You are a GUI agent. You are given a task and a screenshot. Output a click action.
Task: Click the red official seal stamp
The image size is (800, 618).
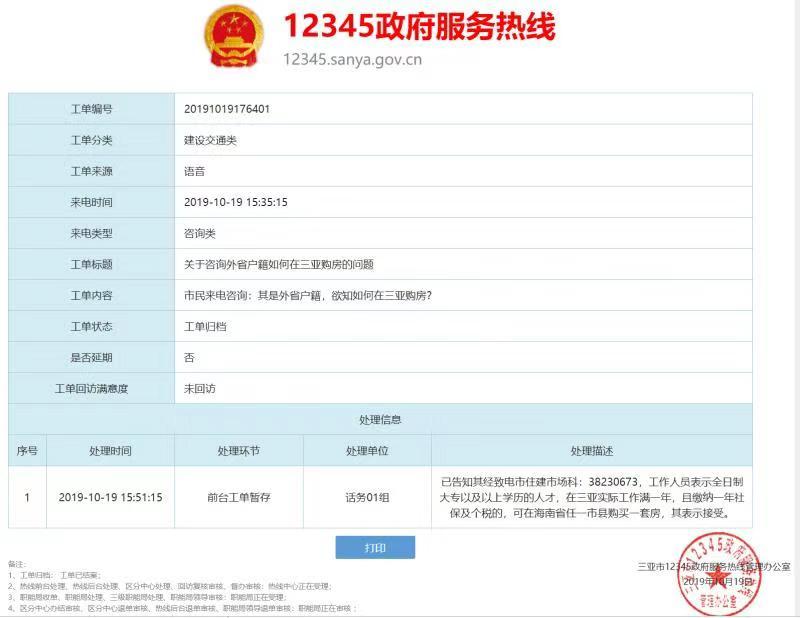point(715,574)
